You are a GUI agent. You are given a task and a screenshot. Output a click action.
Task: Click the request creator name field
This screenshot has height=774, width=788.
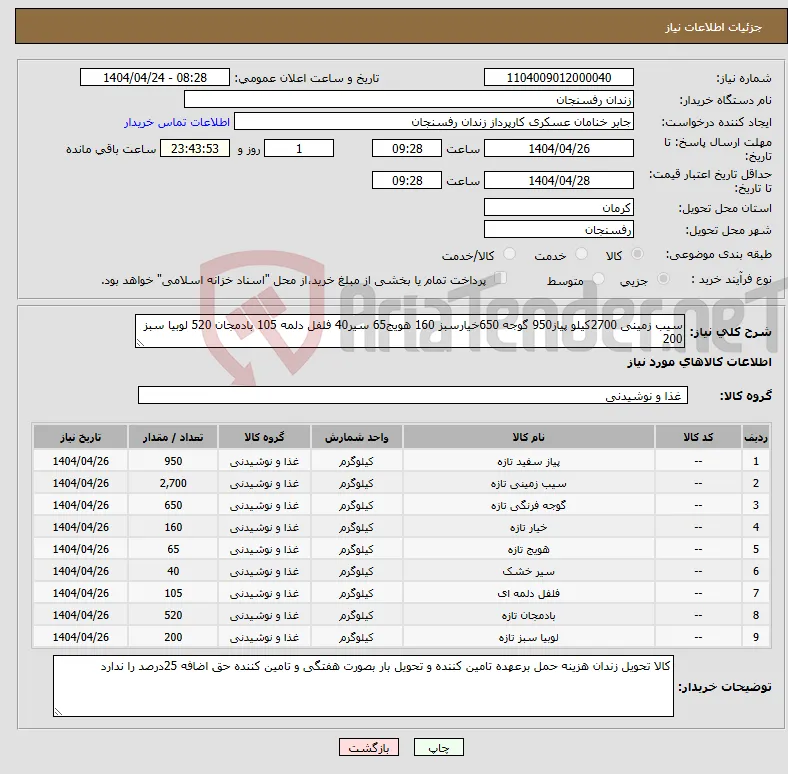[x=434, y=122]
